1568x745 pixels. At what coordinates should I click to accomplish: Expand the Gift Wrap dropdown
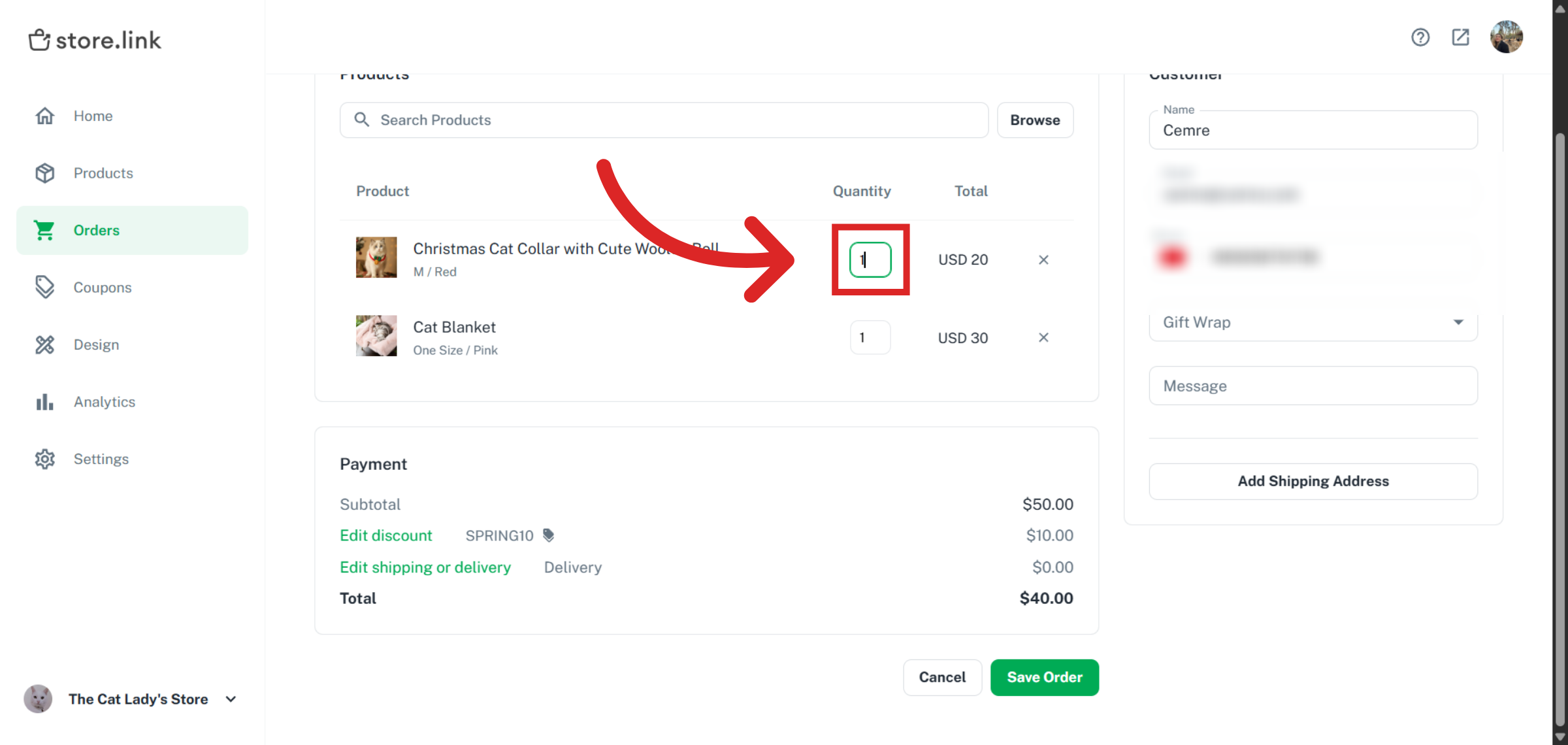click(x=1313, y=323)
